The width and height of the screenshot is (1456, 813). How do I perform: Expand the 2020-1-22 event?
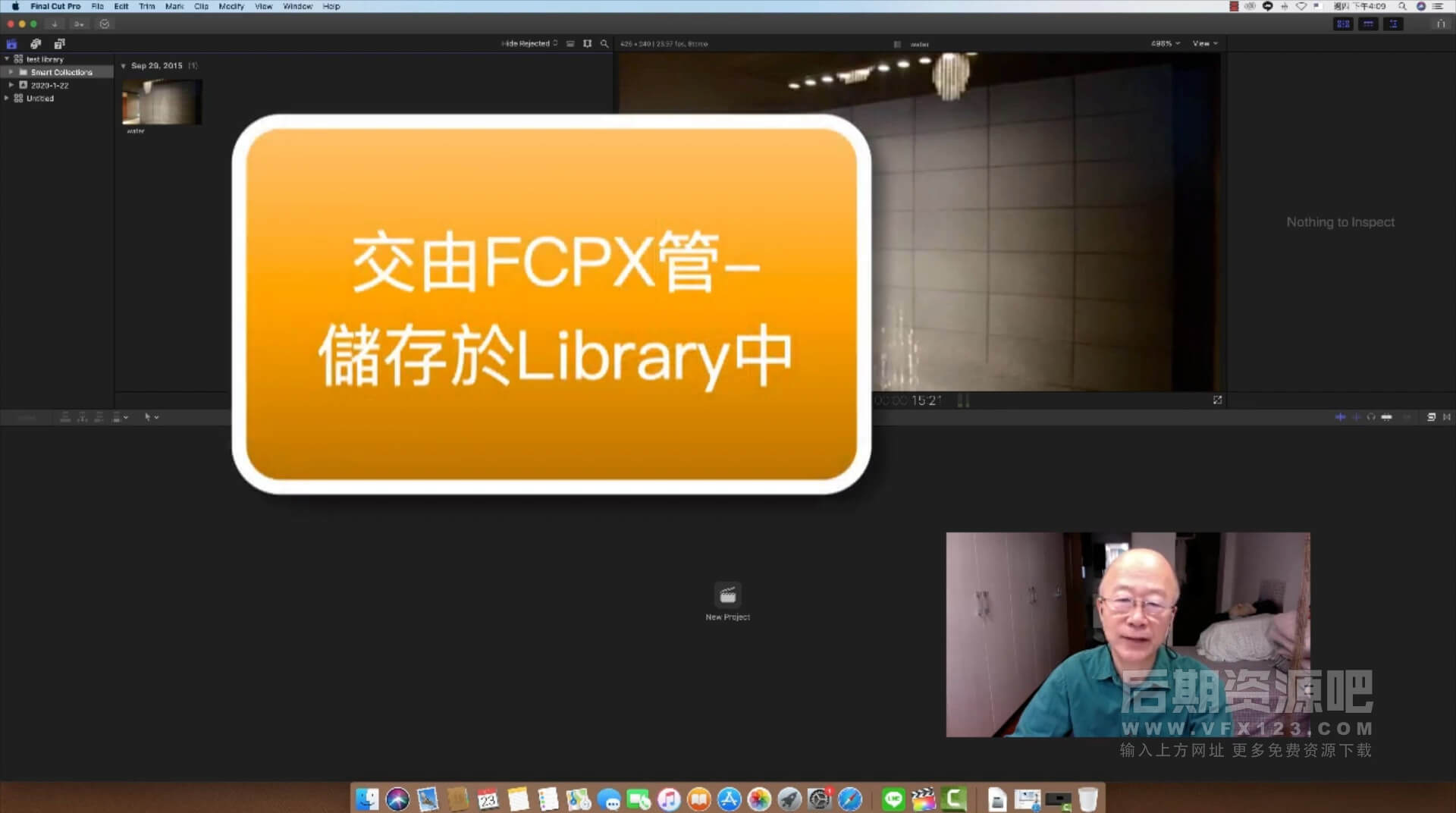click(11, 85)
